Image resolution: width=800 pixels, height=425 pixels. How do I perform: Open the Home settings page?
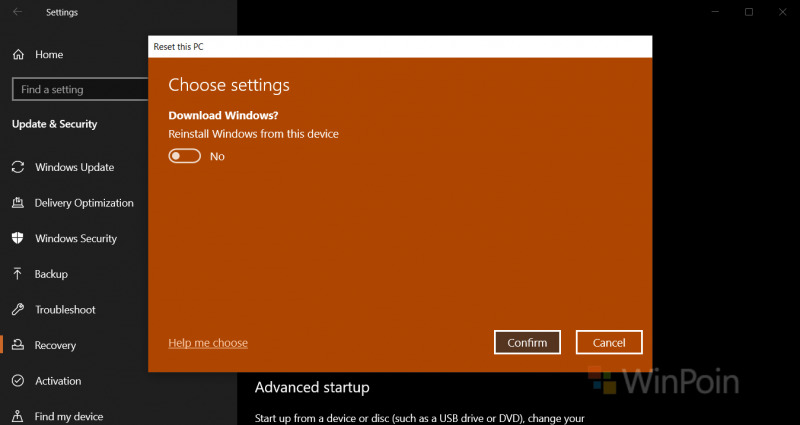pyautogui.click(x=49, y=55)
